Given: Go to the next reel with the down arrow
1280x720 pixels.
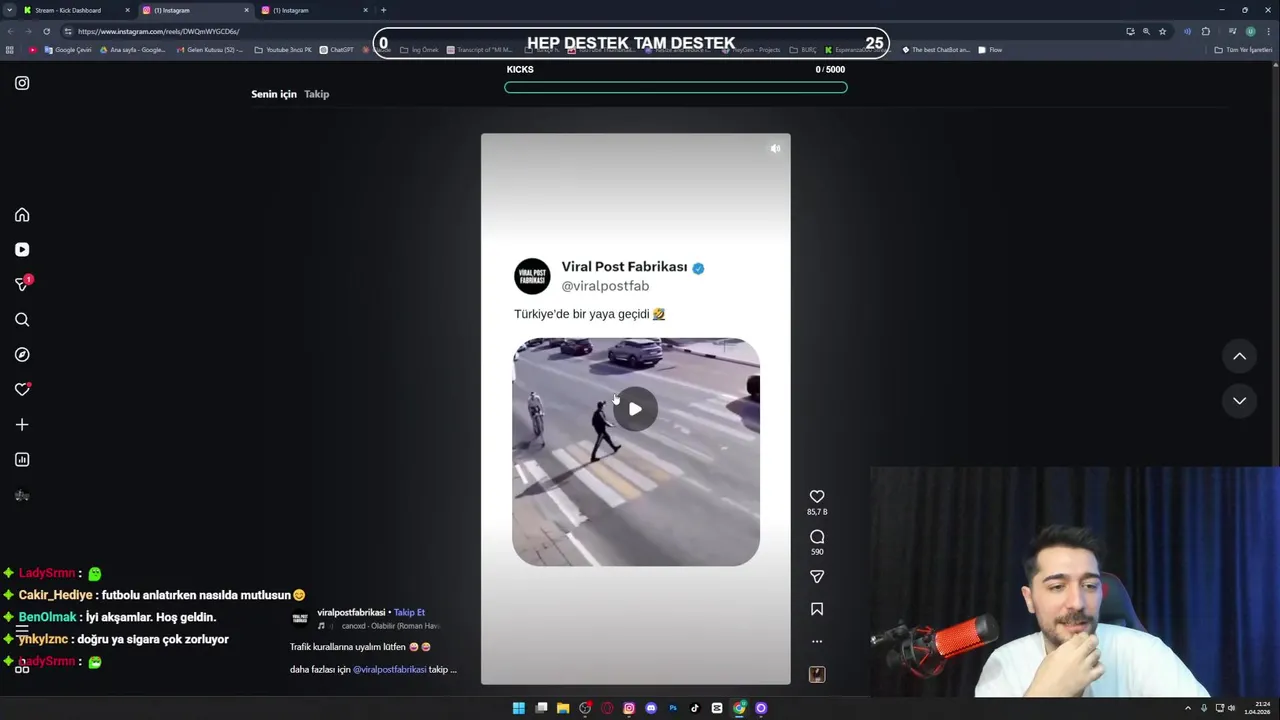Looking at the screenshot, I should tap(1239, 401).
